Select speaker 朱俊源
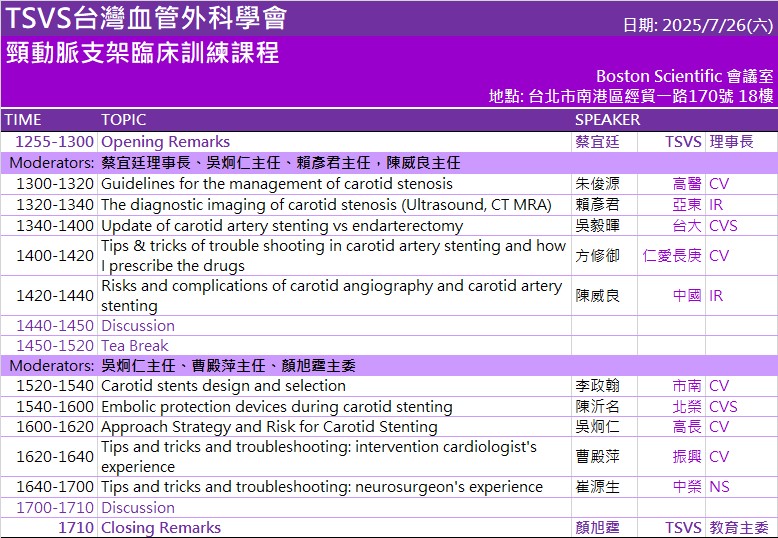 pyautogui.click(x=597, y=184)
